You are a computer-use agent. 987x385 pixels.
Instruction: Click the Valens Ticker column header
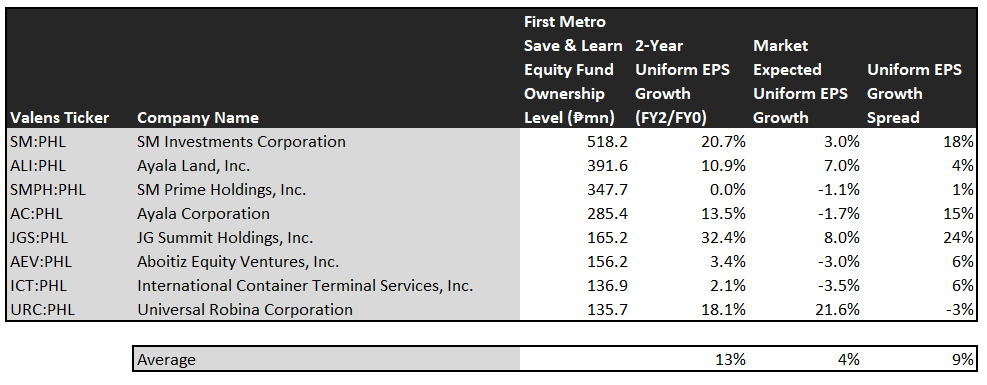coord(60,118)
